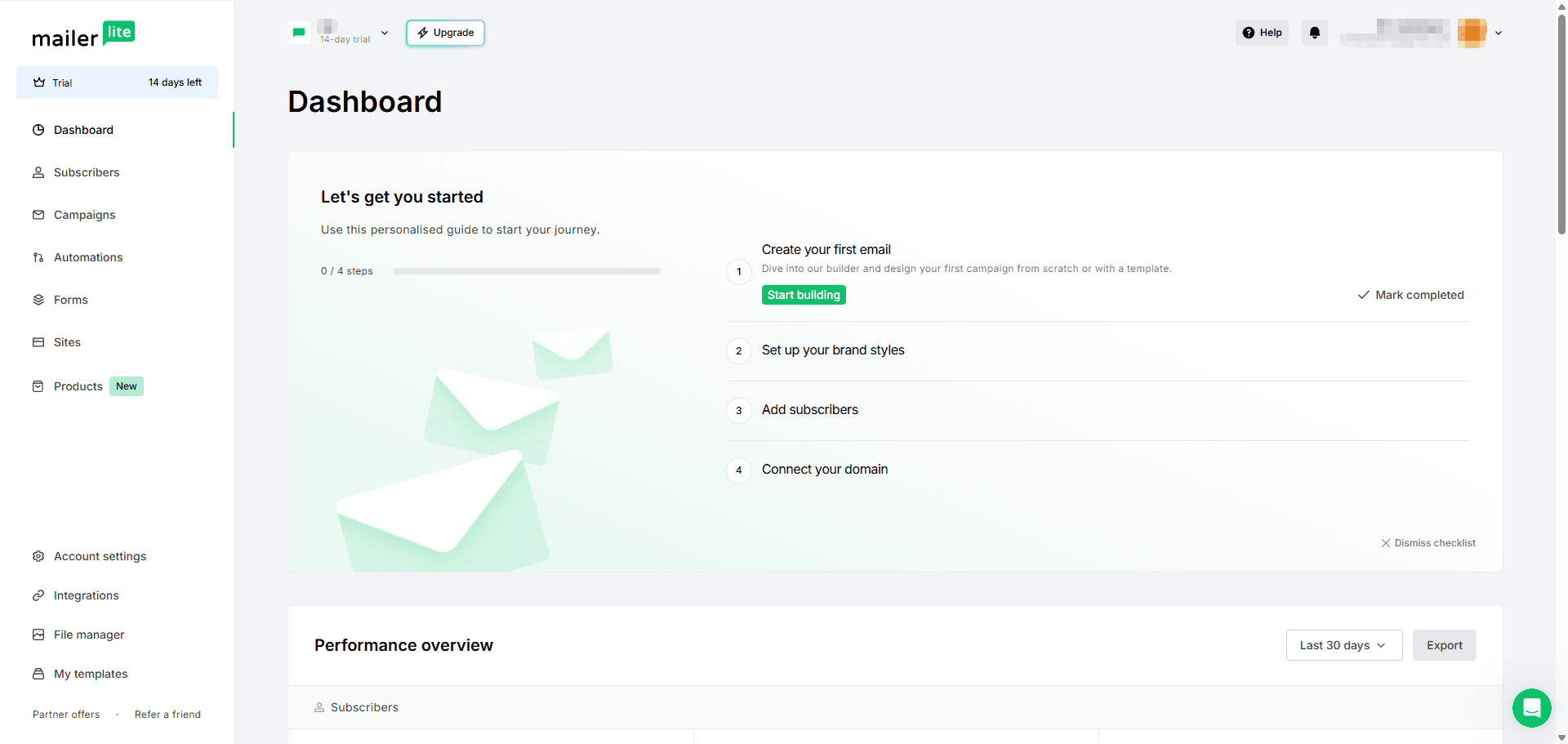Open the chat support bubble
This screenshot has height=744, width=1568.
pyautogui.click(x=1532, y=708)
